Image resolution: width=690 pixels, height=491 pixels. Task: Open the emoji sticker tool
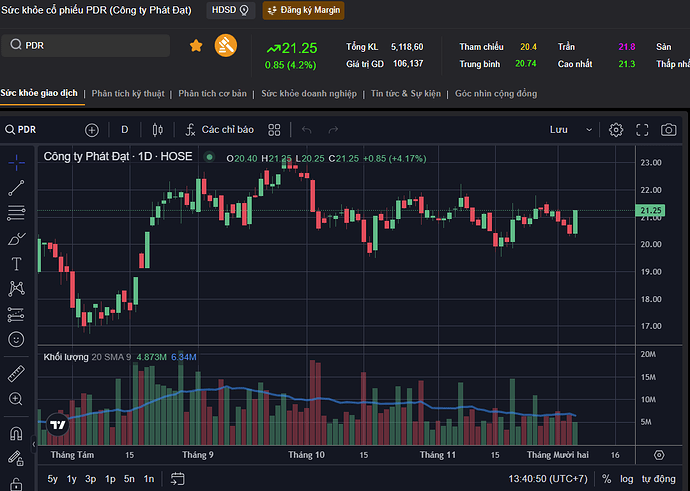tap(16, 339)
